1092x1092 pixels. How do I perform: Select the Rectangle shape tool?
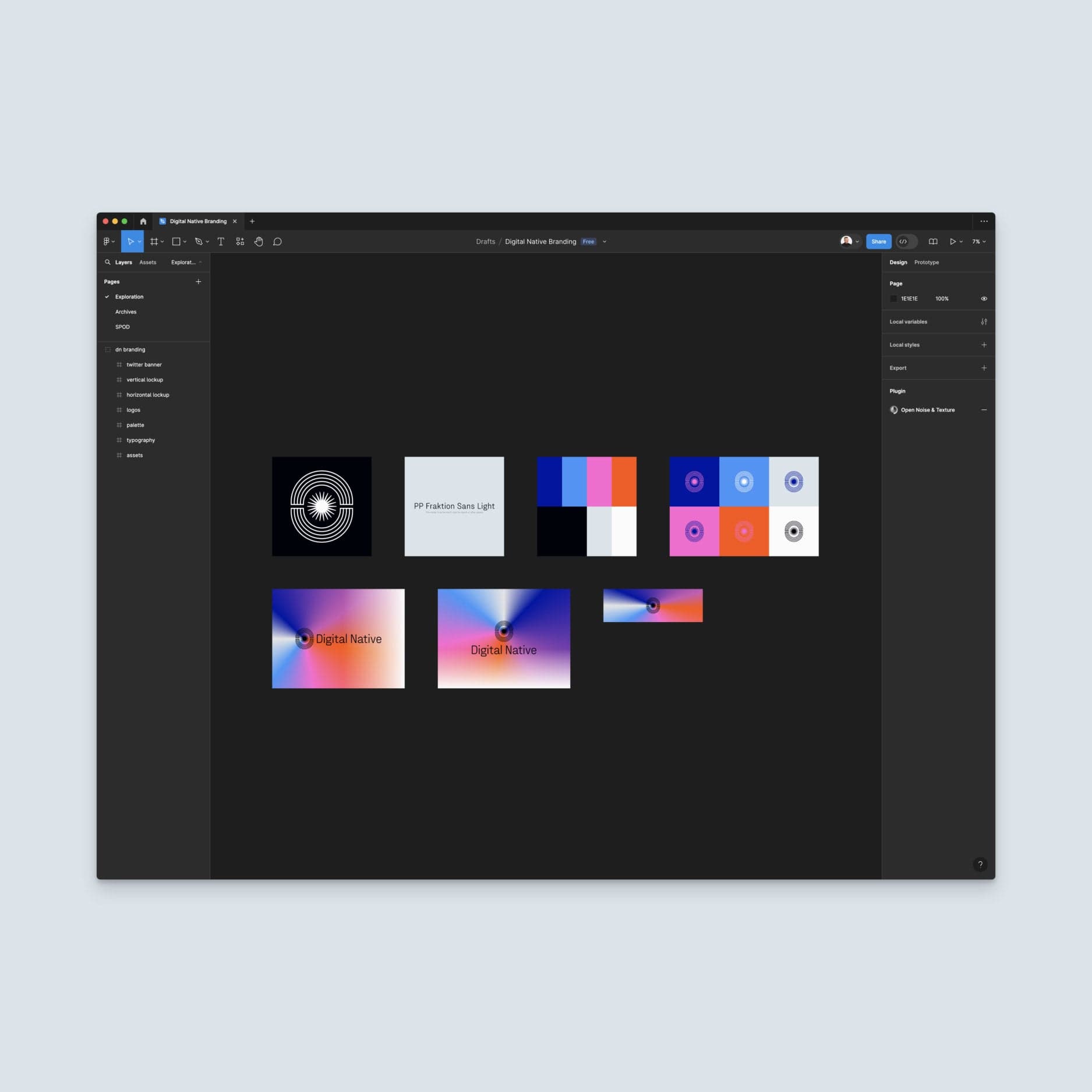pyautogui.click(x=176, y=241)
